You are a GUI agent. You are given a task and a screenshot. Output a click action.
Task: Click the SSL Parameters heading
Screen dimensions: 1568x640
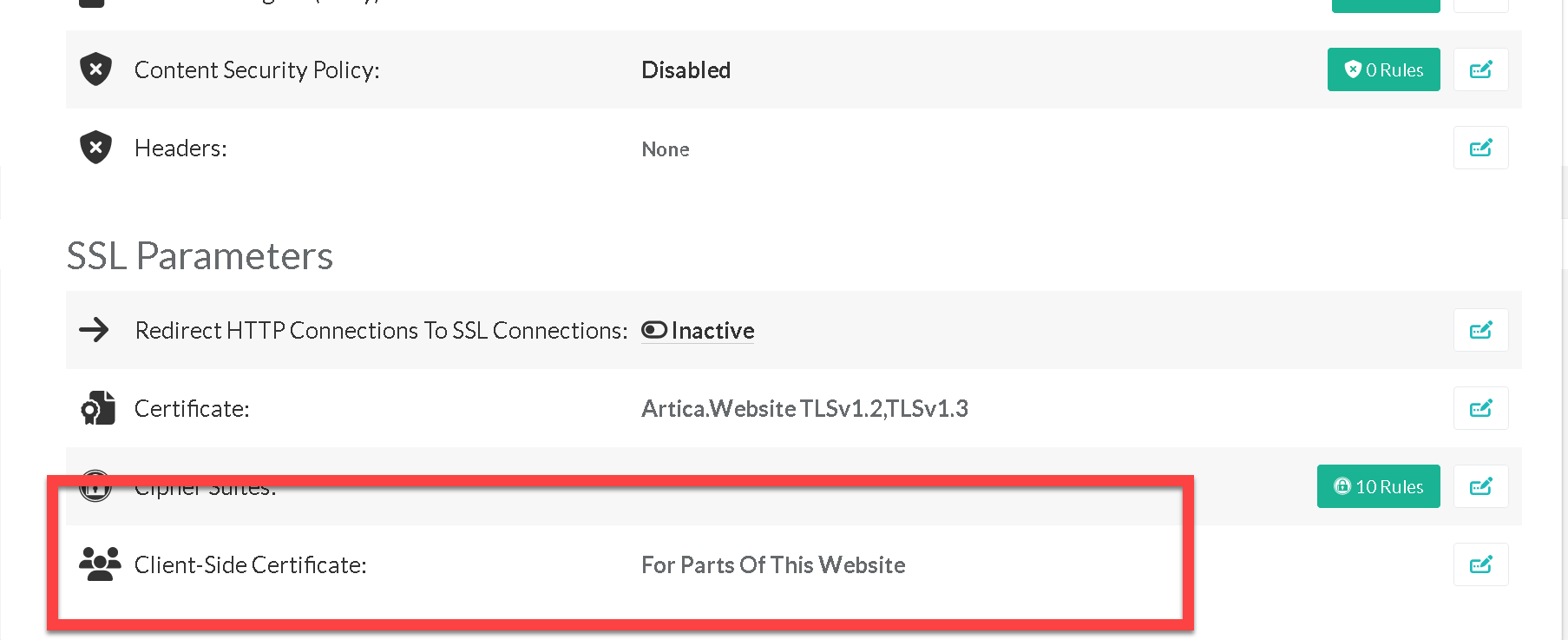point(200,256)
